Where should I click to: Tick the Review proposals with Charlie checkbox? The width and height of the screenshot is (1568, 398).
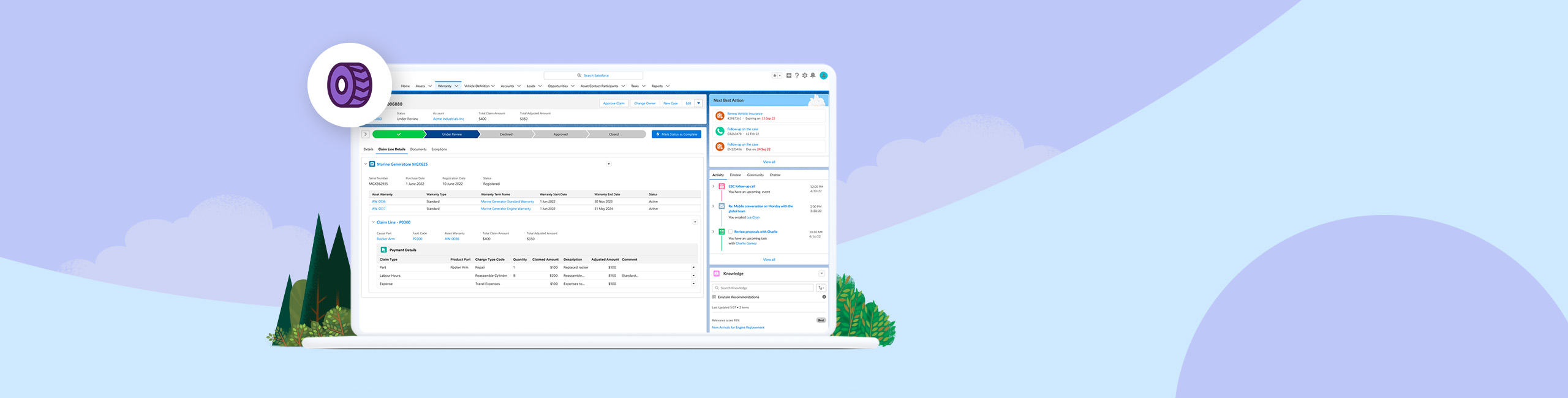pyautogui.click(x=730, y=231)
